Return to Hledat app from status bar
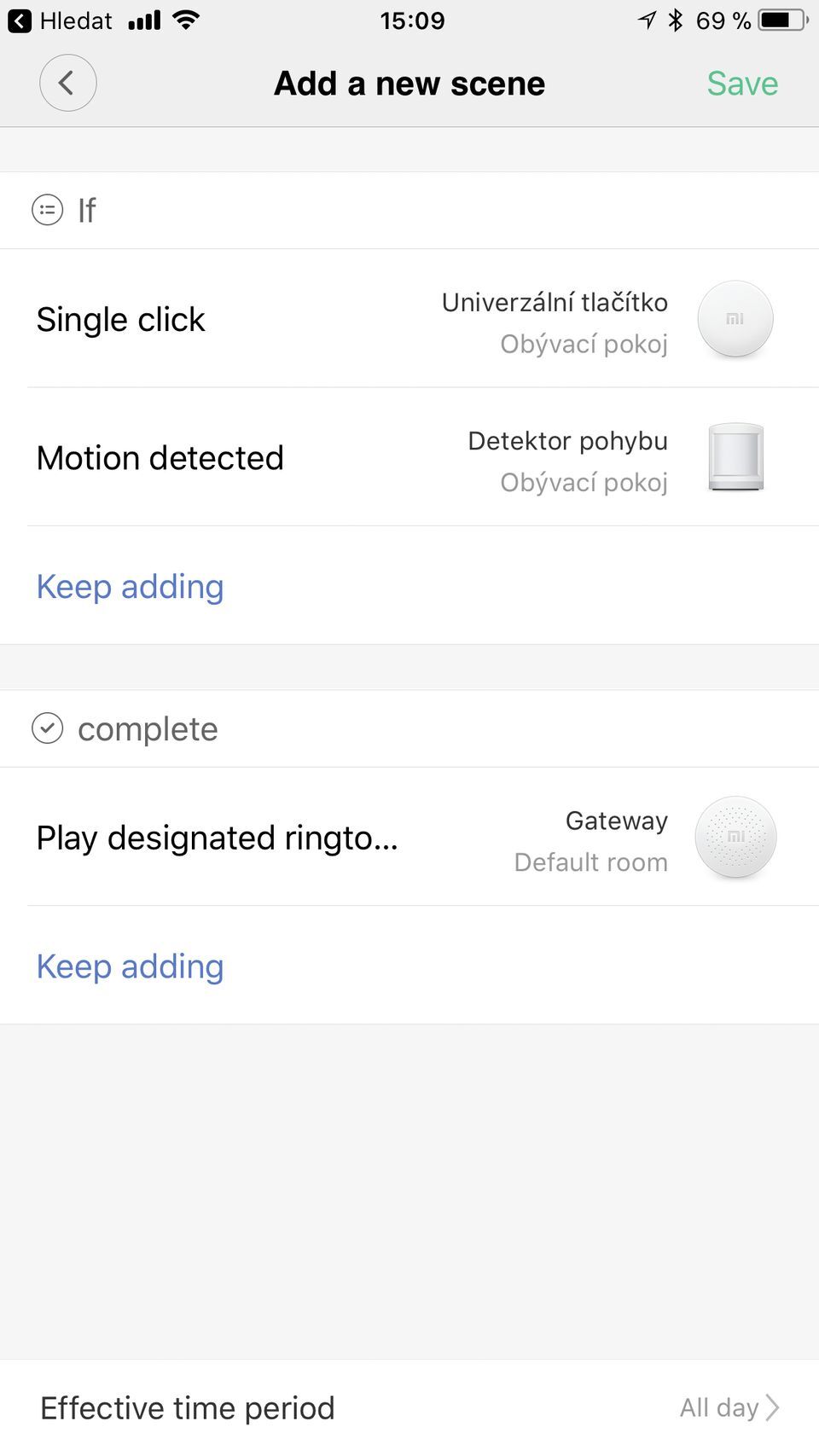 60,20
